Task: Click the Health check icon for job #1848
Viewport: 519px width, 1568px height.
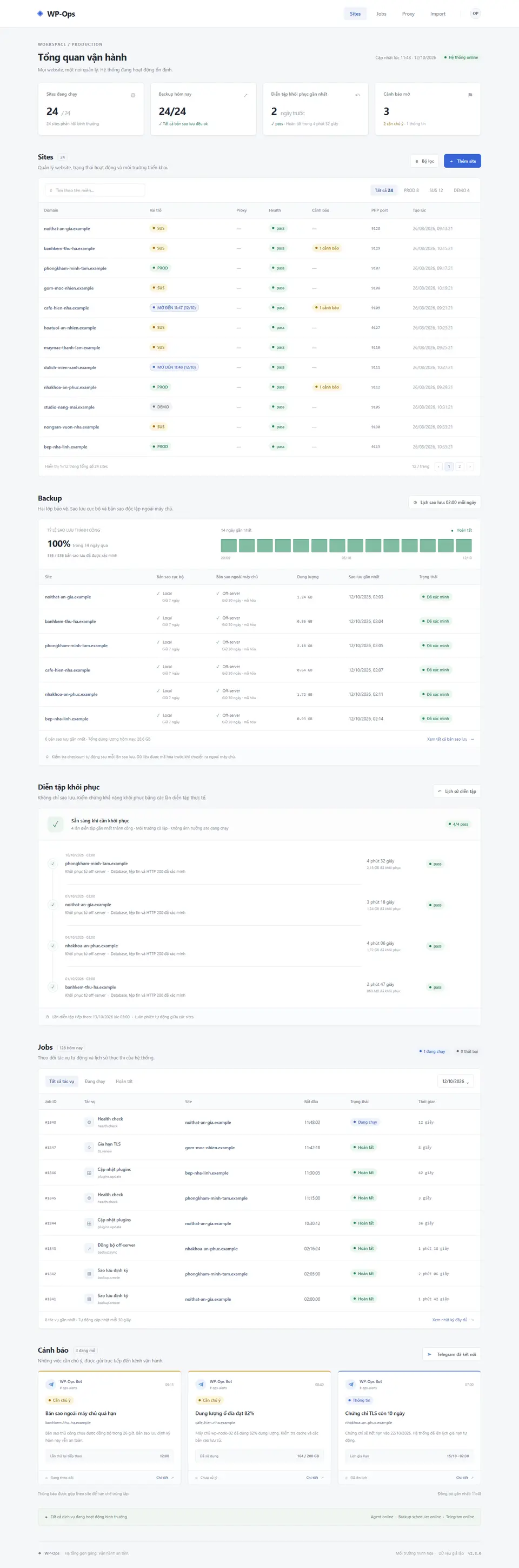Action: coord(89,1122)
